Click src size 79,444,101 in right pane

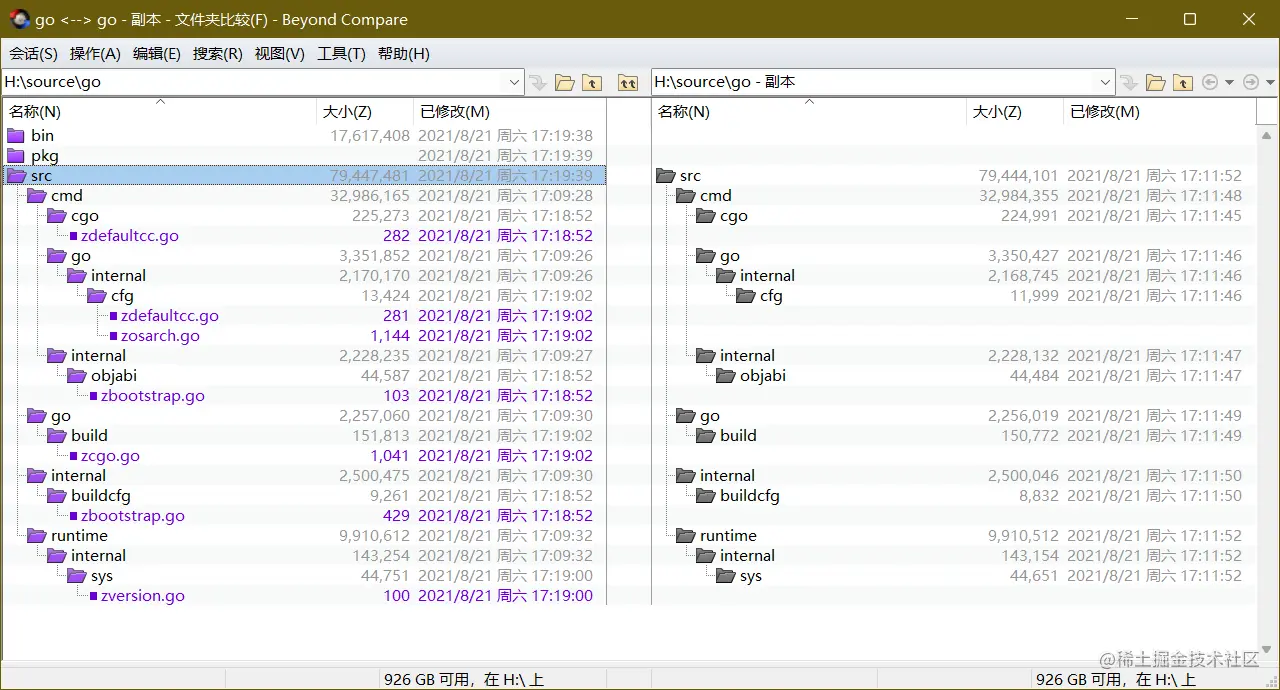coord(1018,176)
